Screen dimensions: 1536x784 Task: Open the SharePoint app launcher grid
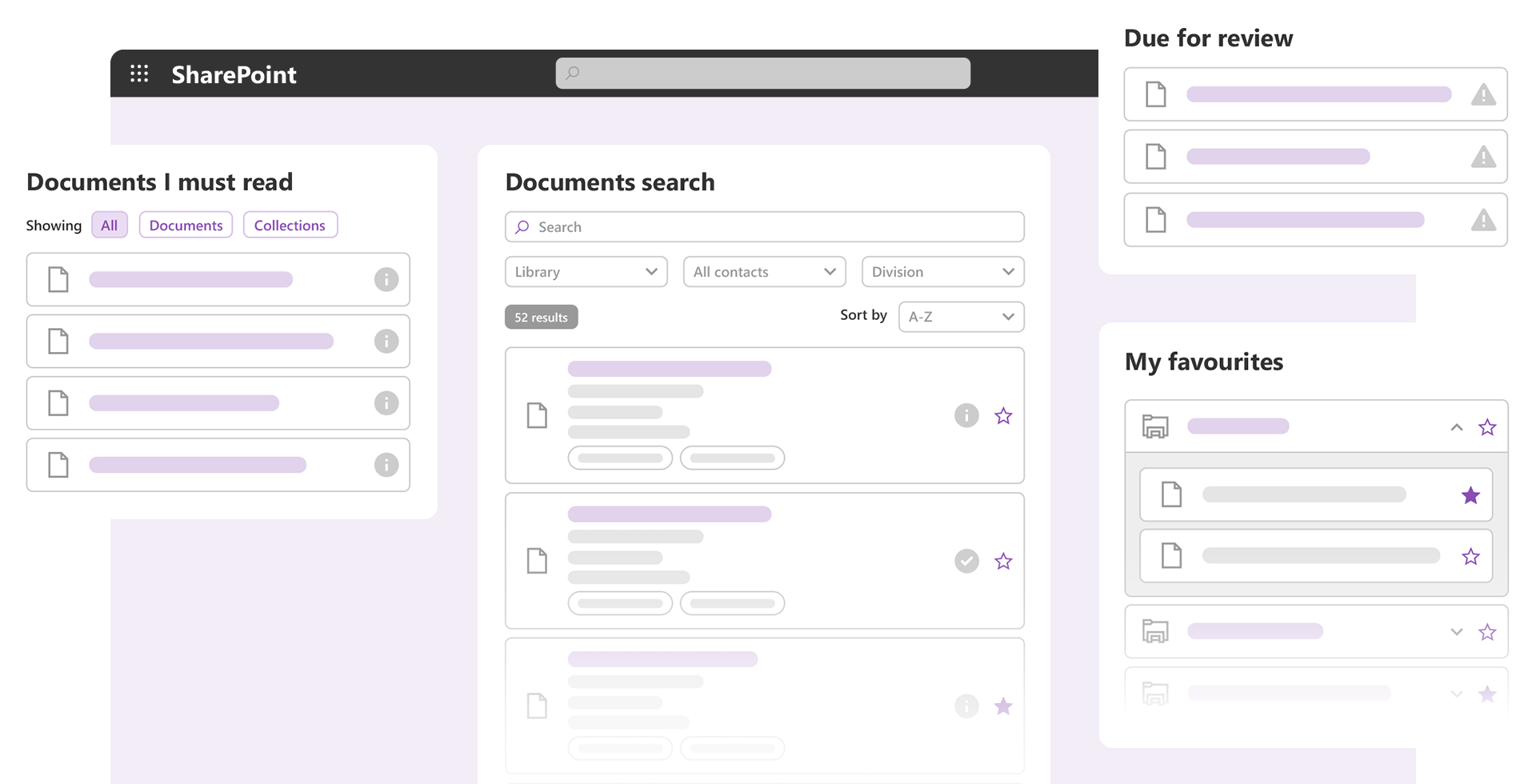[139, 74]
